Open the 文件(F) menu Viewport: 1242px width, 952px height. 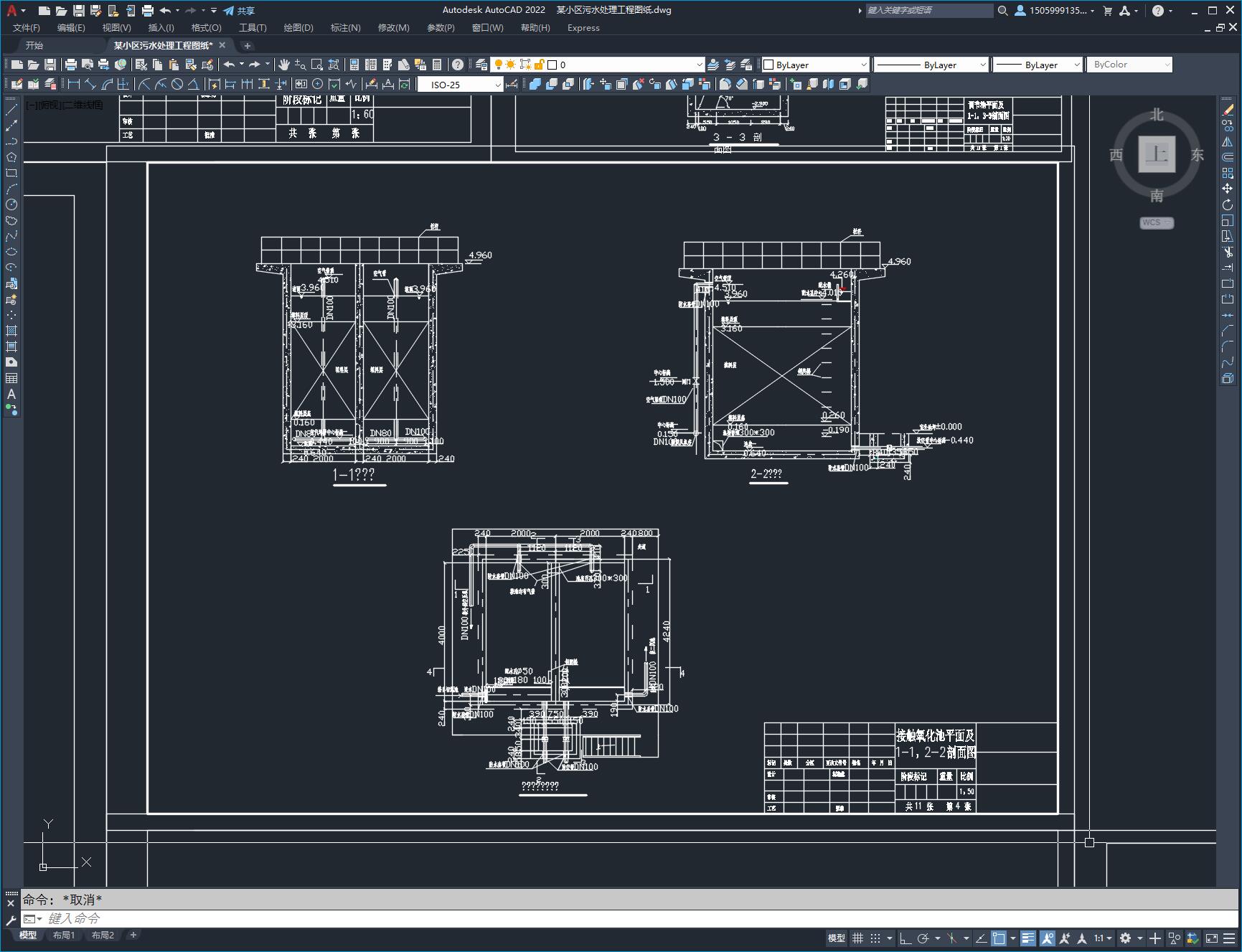[x=27, y=28]
